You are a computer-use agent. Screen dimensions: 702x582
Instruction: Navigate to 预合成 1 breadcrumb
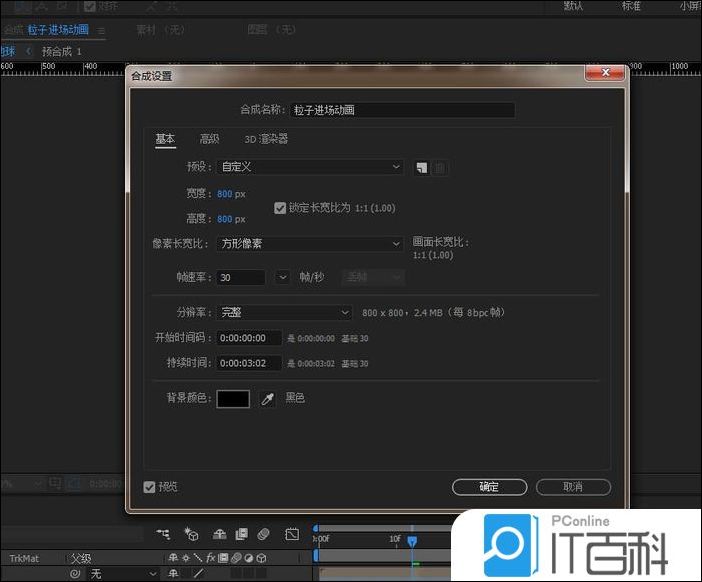tap(61, 51)
